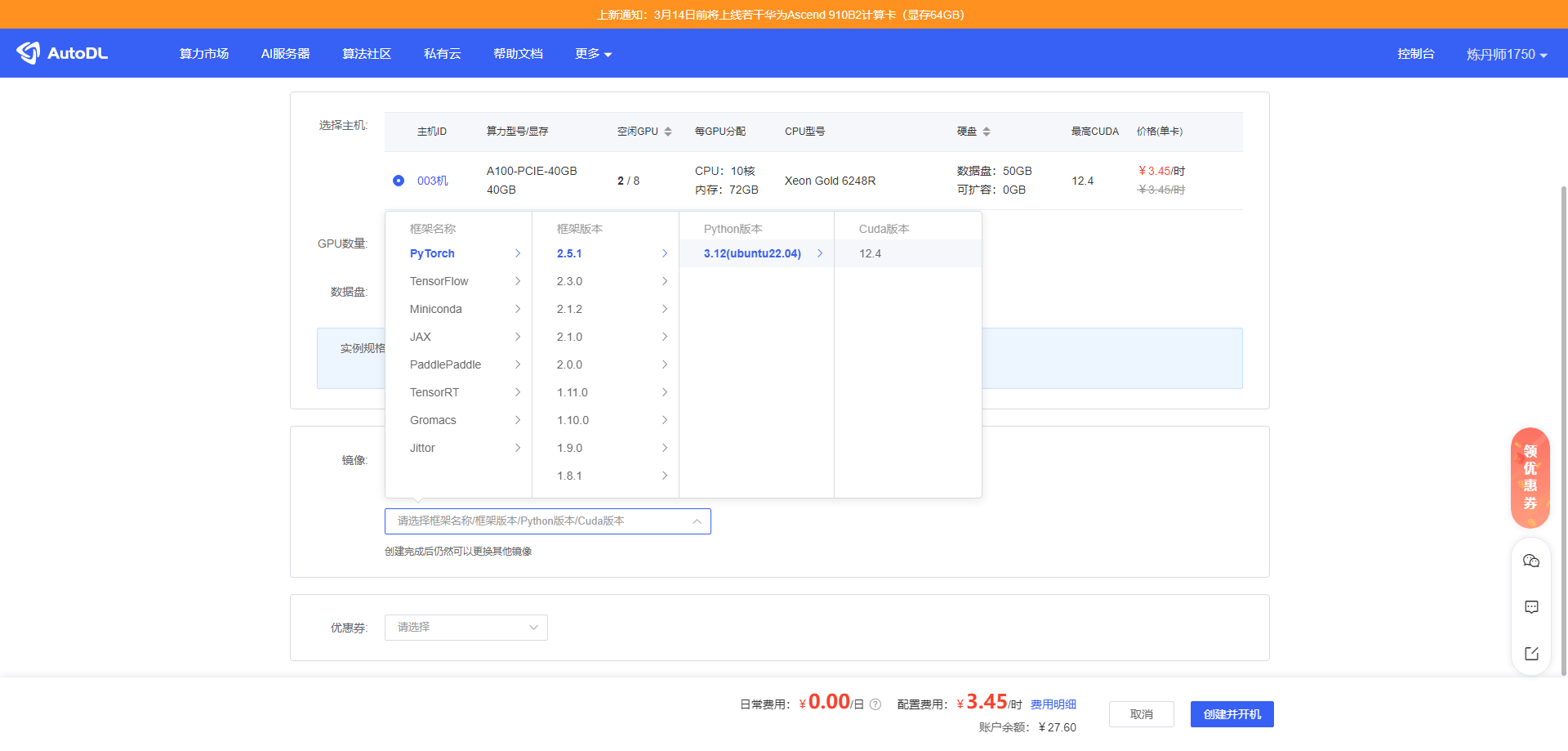Open the feedback message icon
The width and height of the screenshot is (1568, 751).
tap(1531, 607)
